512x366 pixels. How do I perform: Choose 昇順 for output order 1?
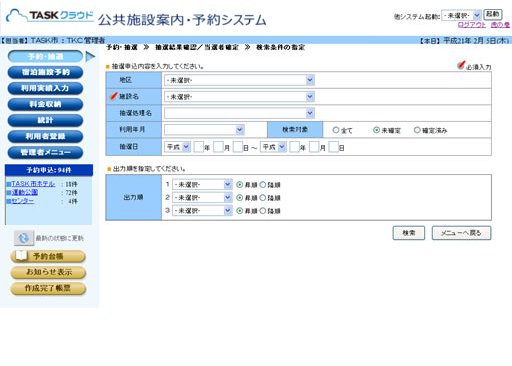click(239, 184)
